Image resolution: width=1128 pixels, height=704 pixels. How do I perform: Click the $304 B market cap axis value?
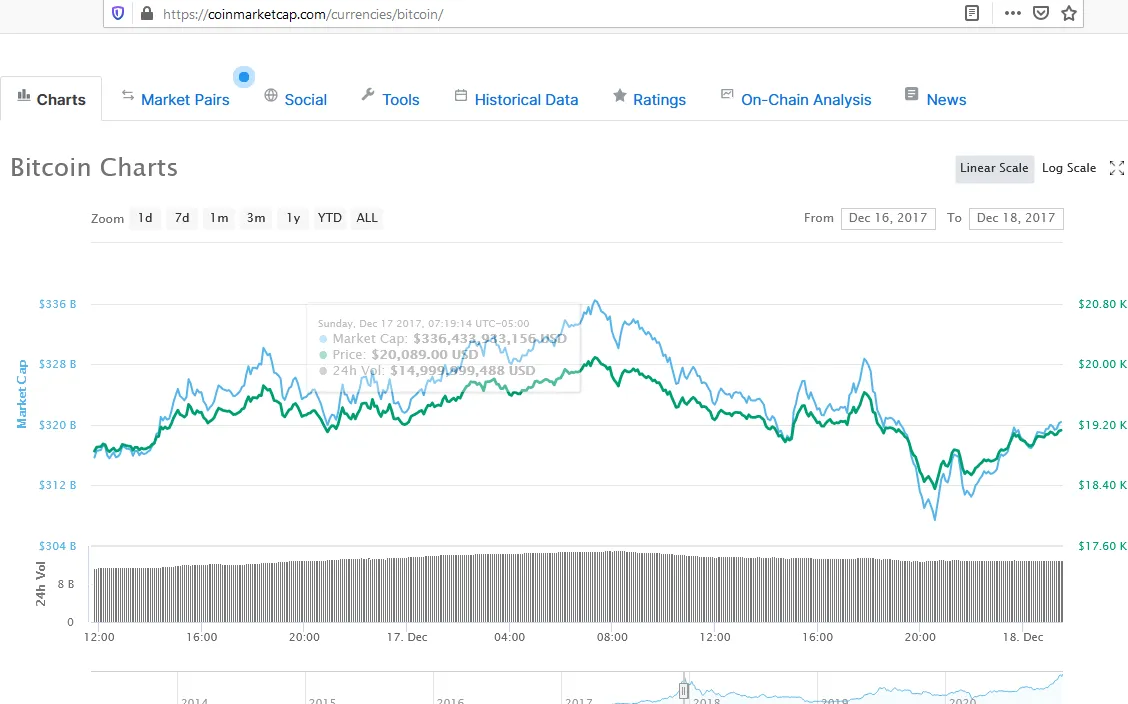pos(58,546)
